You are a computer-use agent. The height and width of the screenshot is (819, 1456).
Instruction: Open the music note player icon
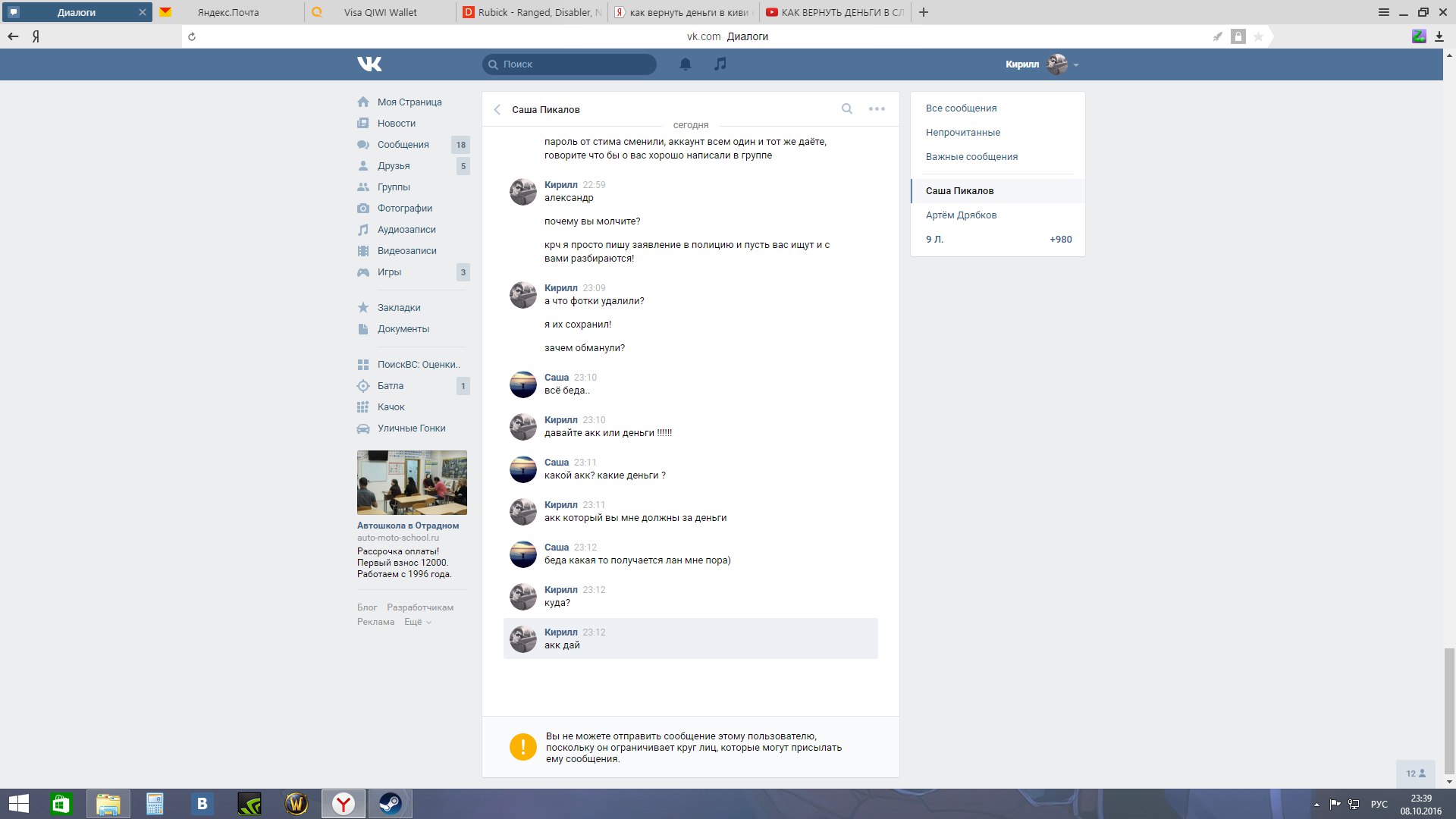pos(720,64)
